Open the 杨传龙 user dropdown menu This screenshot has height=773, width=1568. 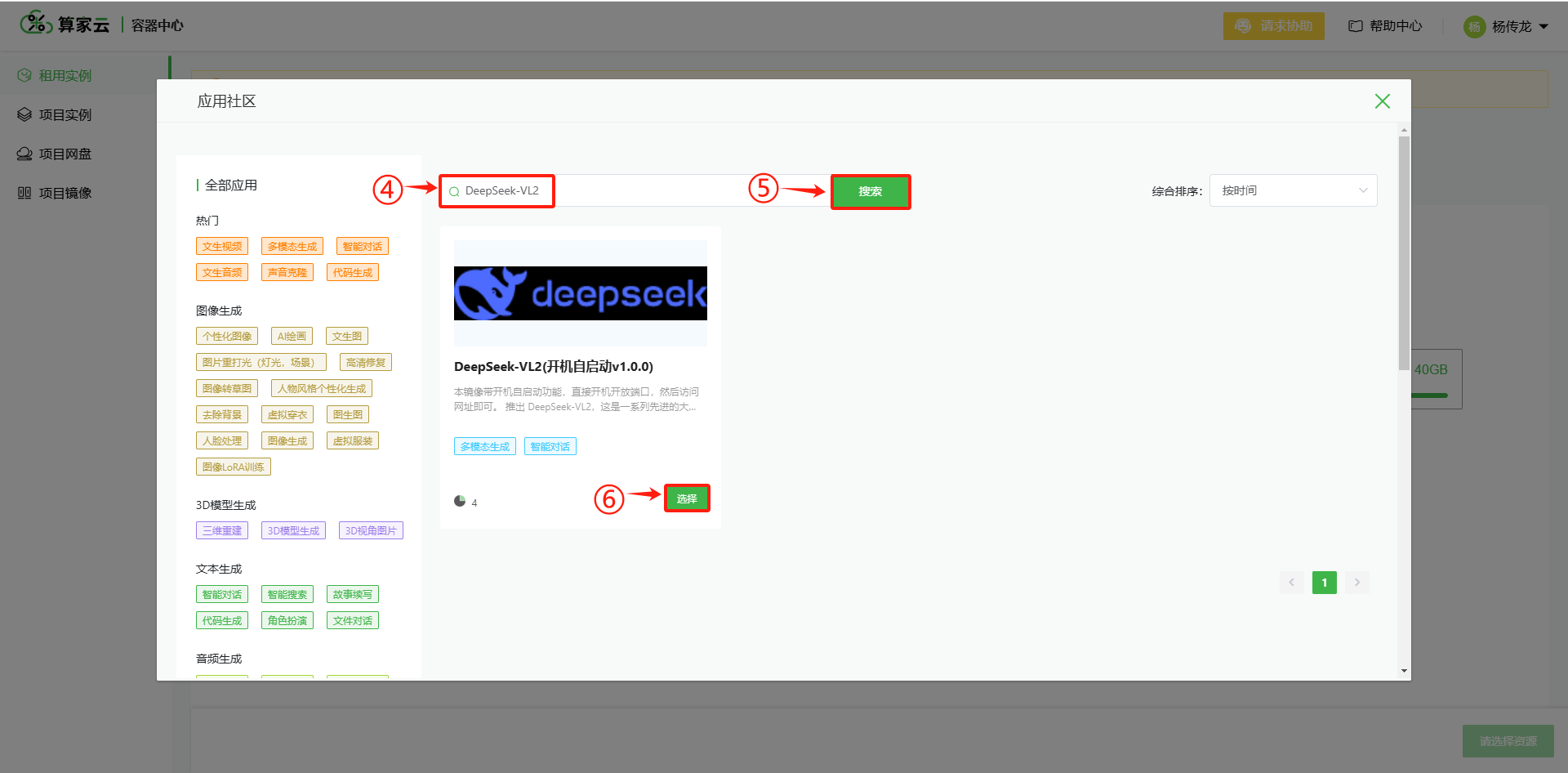[x=1507, y=27]
